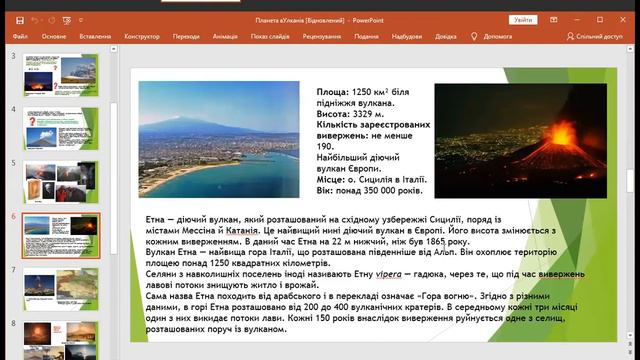Open the Довідка tab
The width and height of the screenshot is (640, 360).
click(x=445, y=36)
